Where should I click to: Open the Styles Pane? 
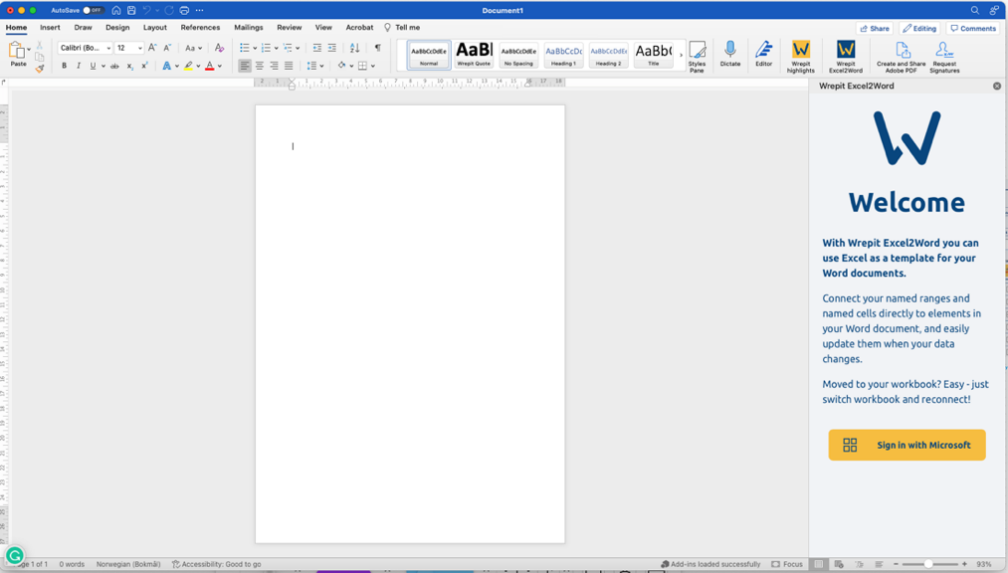pos(697,57)
